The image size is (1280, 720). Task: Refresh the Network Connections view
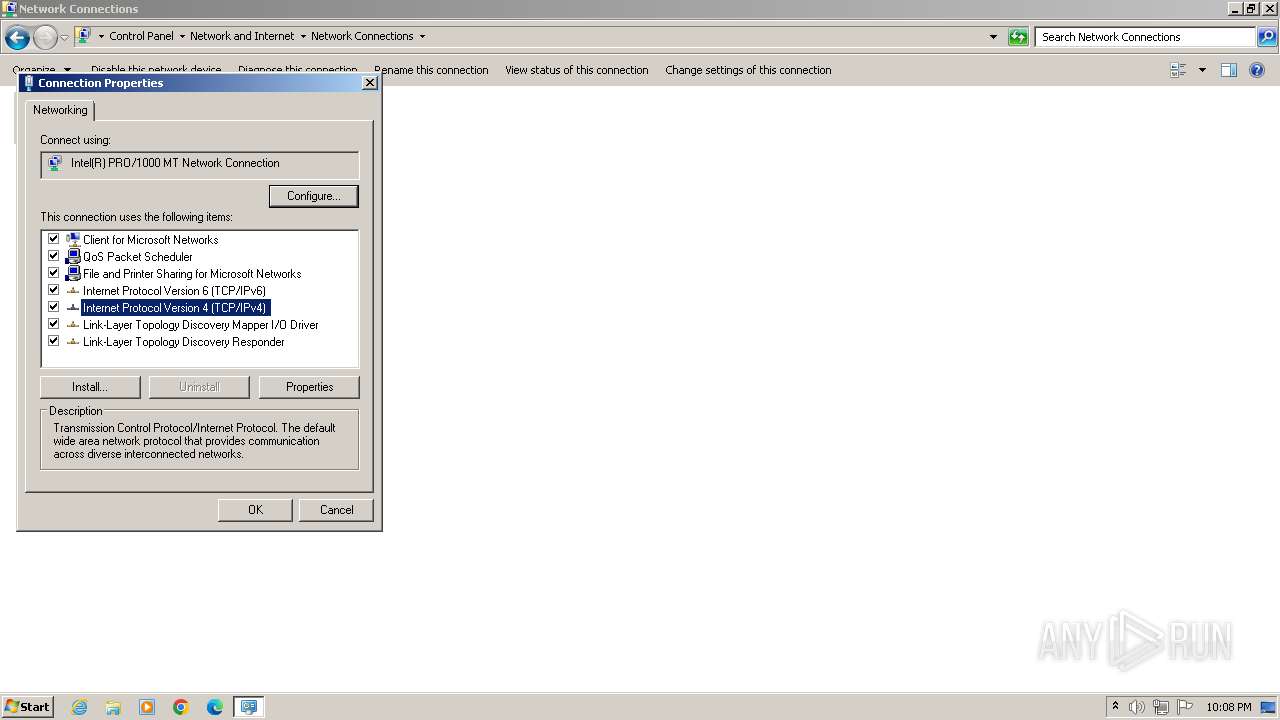coord(1018,37)
